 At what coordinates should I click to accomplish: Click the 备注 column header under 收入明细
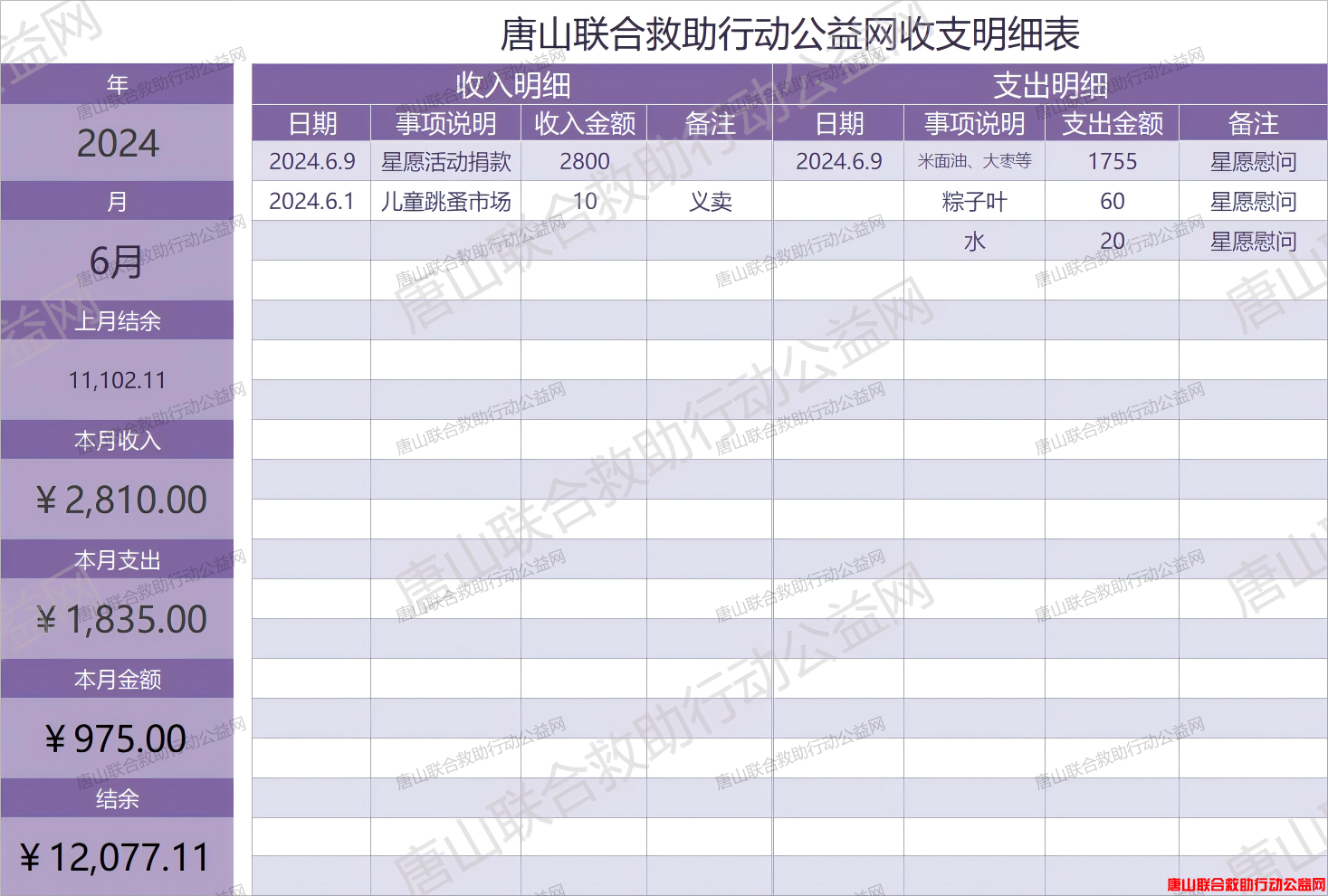710,123
